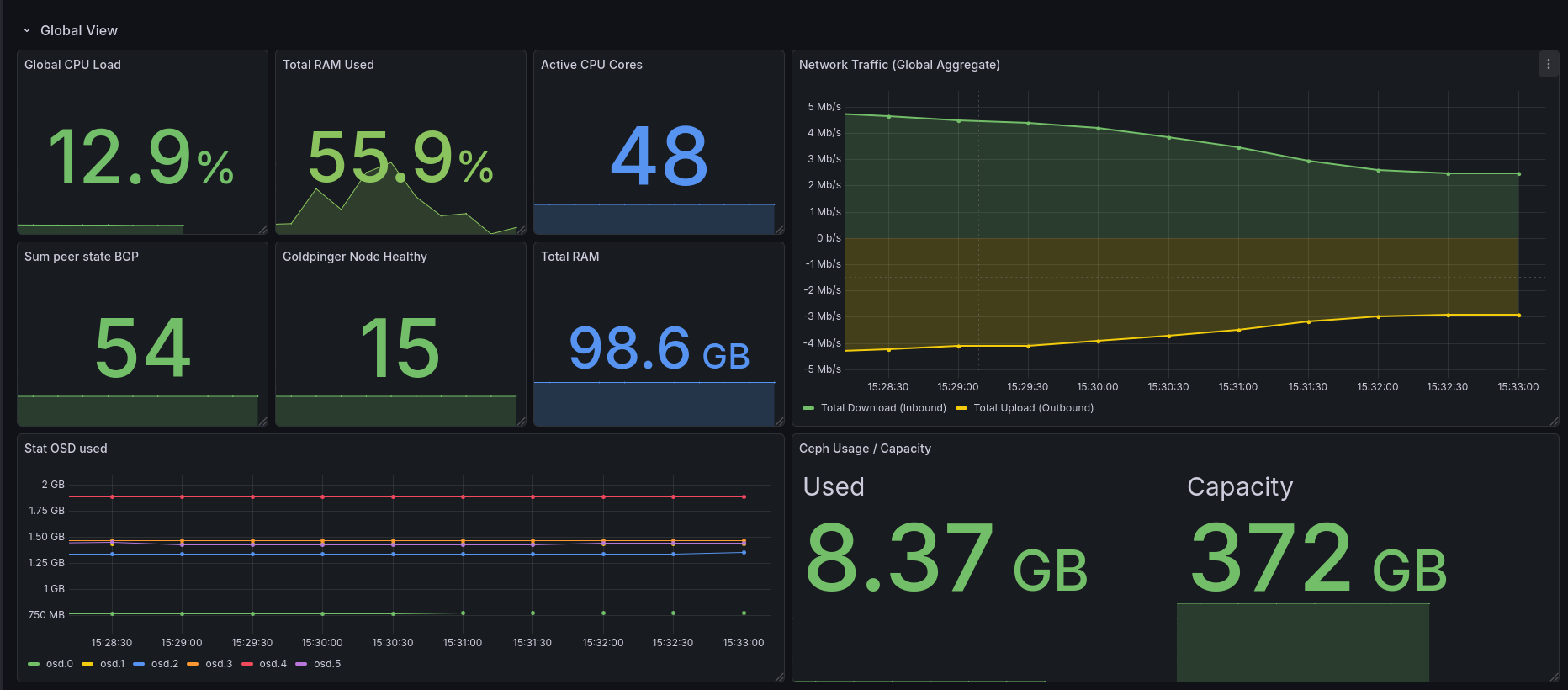
Task: Click the Total Download (Inbound) legend label
Action: (x=883, y=408)
